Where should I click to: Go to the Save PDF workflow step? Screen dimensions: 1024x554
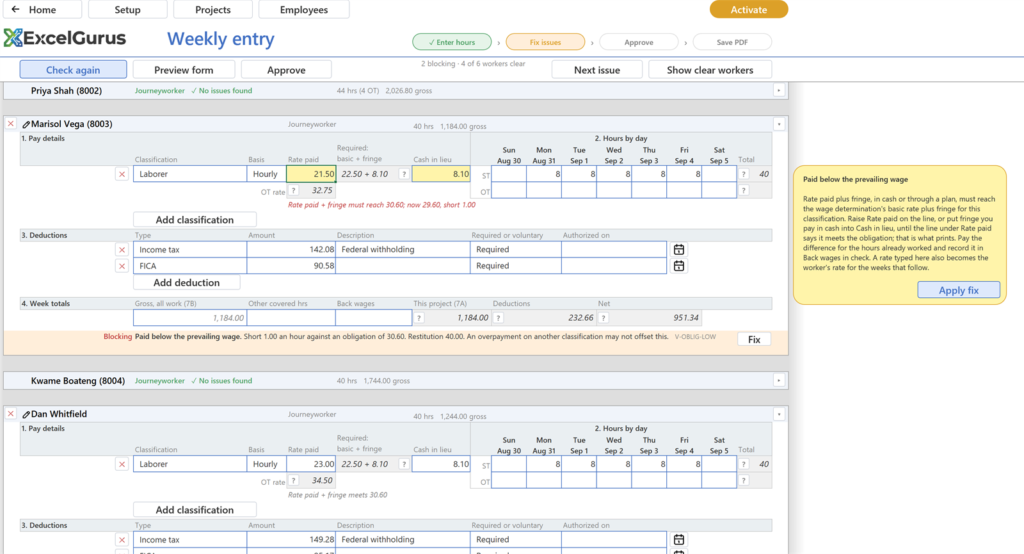point(732,42)
